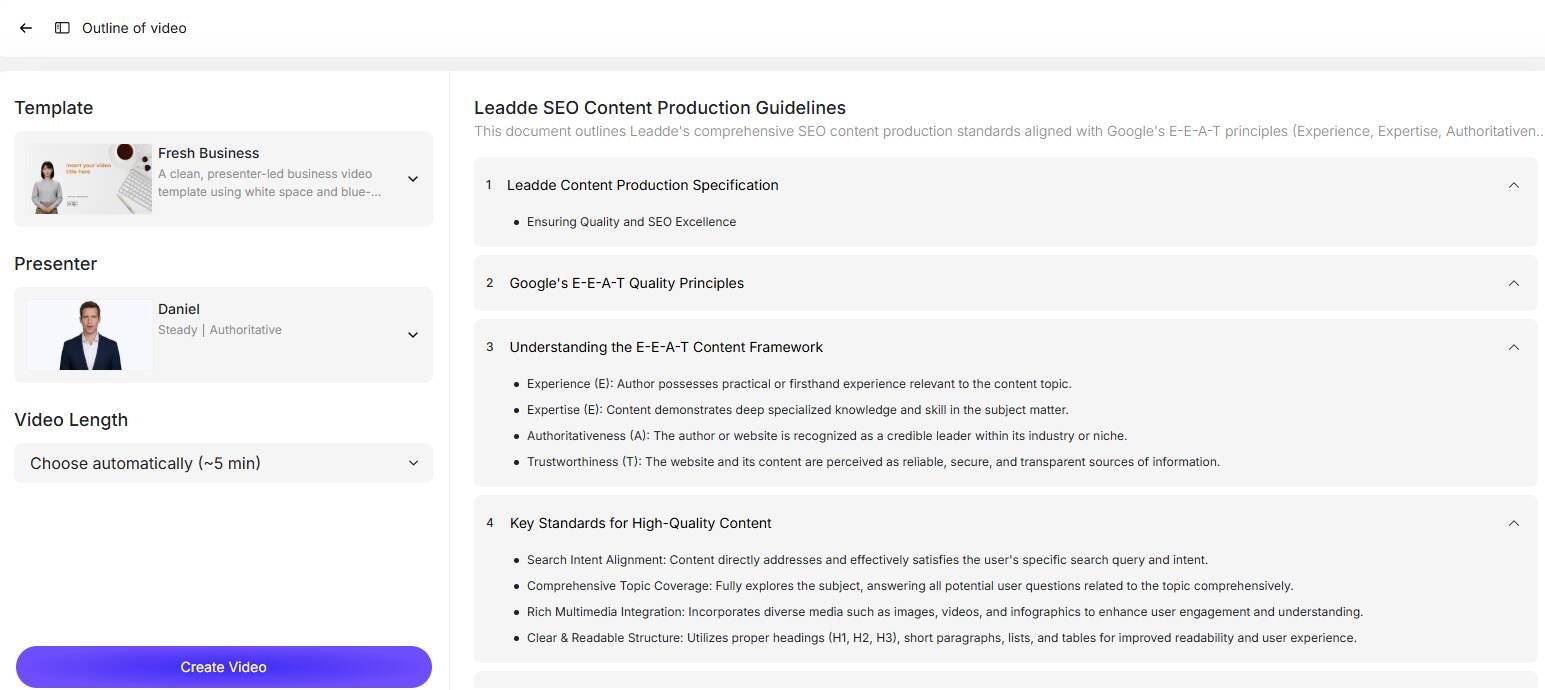Click the back arrow icon
This screenshot has height=690, width=1545.
[26, 28]
